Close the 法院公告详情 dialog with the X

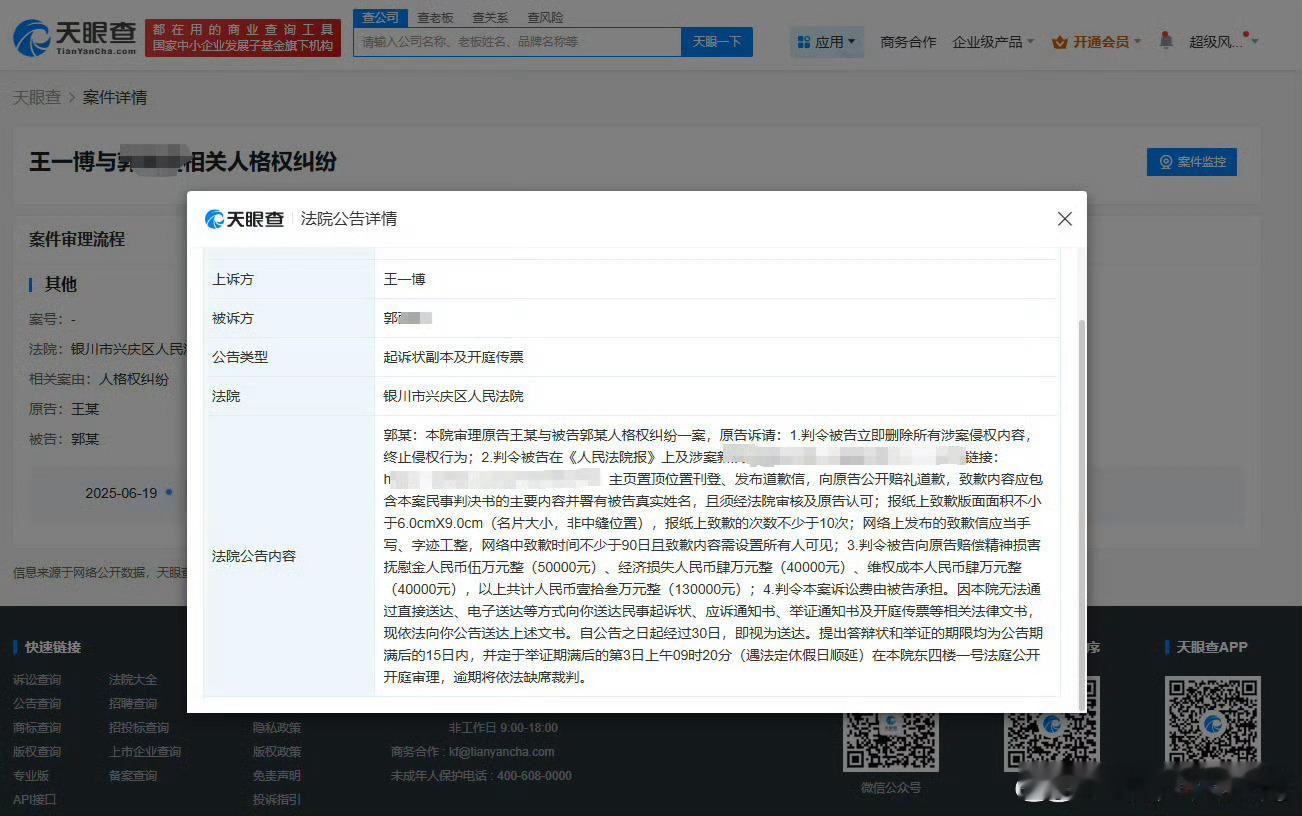click(1065, 218)
